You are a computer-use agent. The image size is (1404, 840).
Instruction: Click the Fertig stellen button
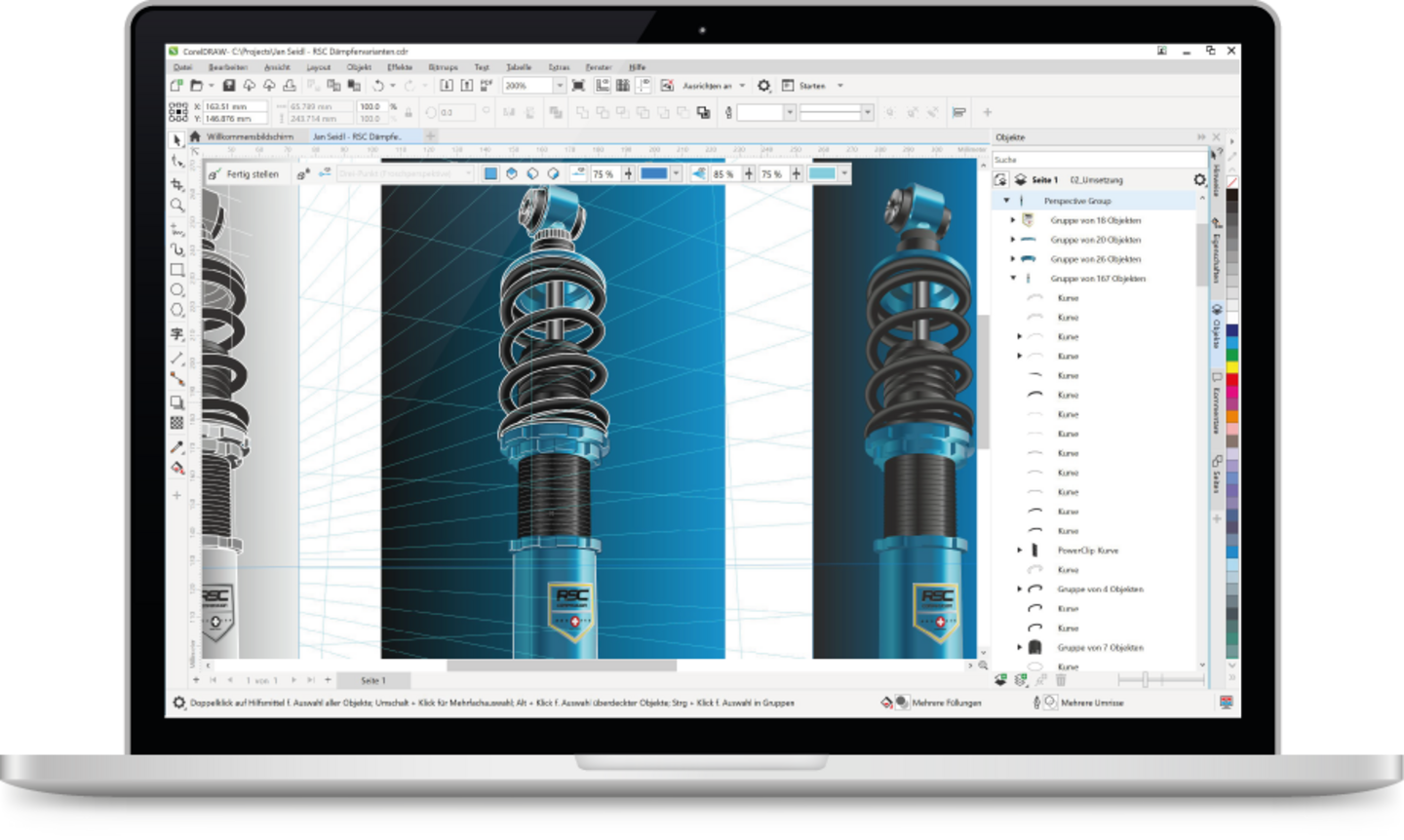(x=246, y=174)
